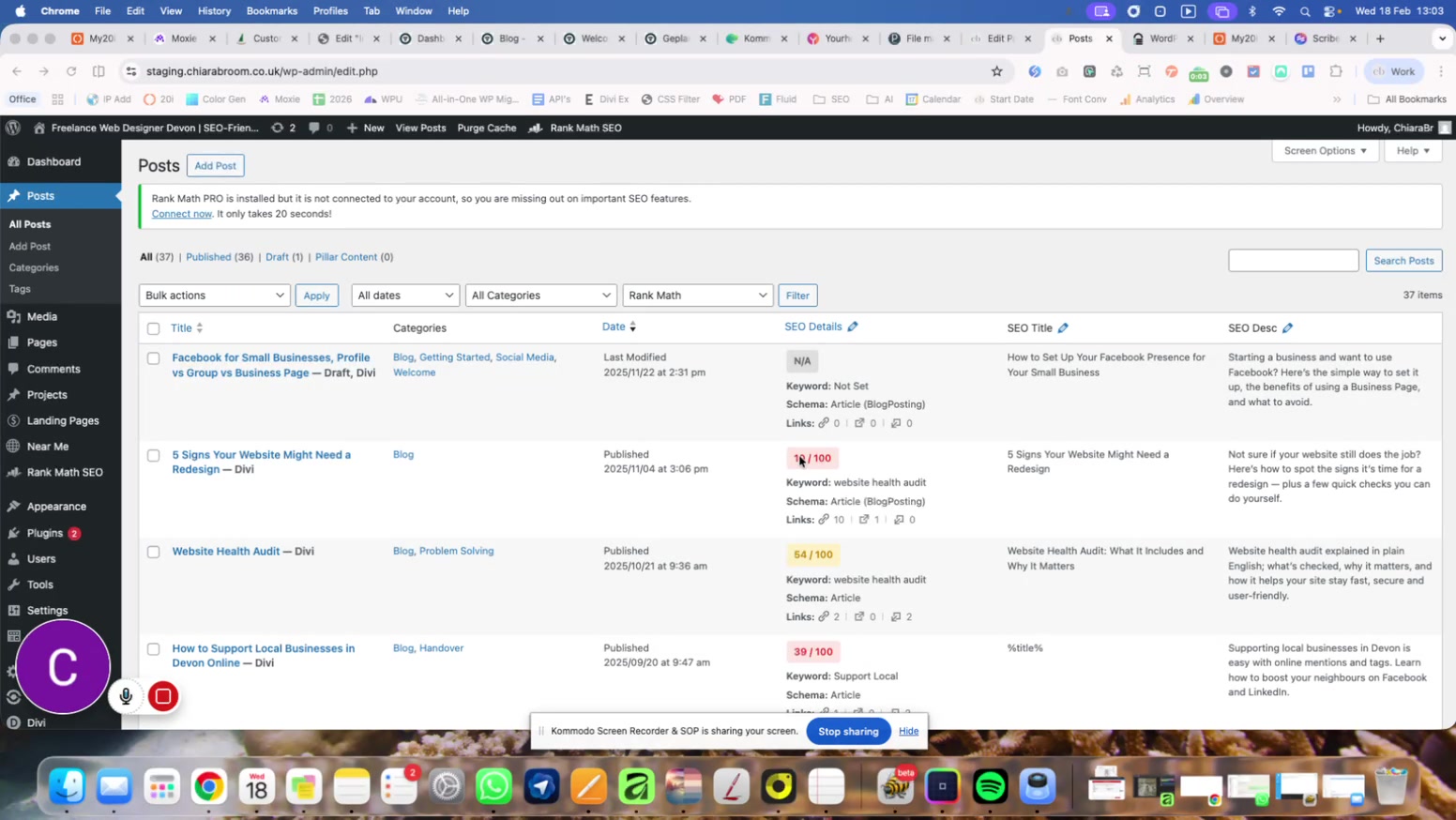Click the browser address bar URL
The width and height of the screenshot is (1456, 820).
click(262, 71)
